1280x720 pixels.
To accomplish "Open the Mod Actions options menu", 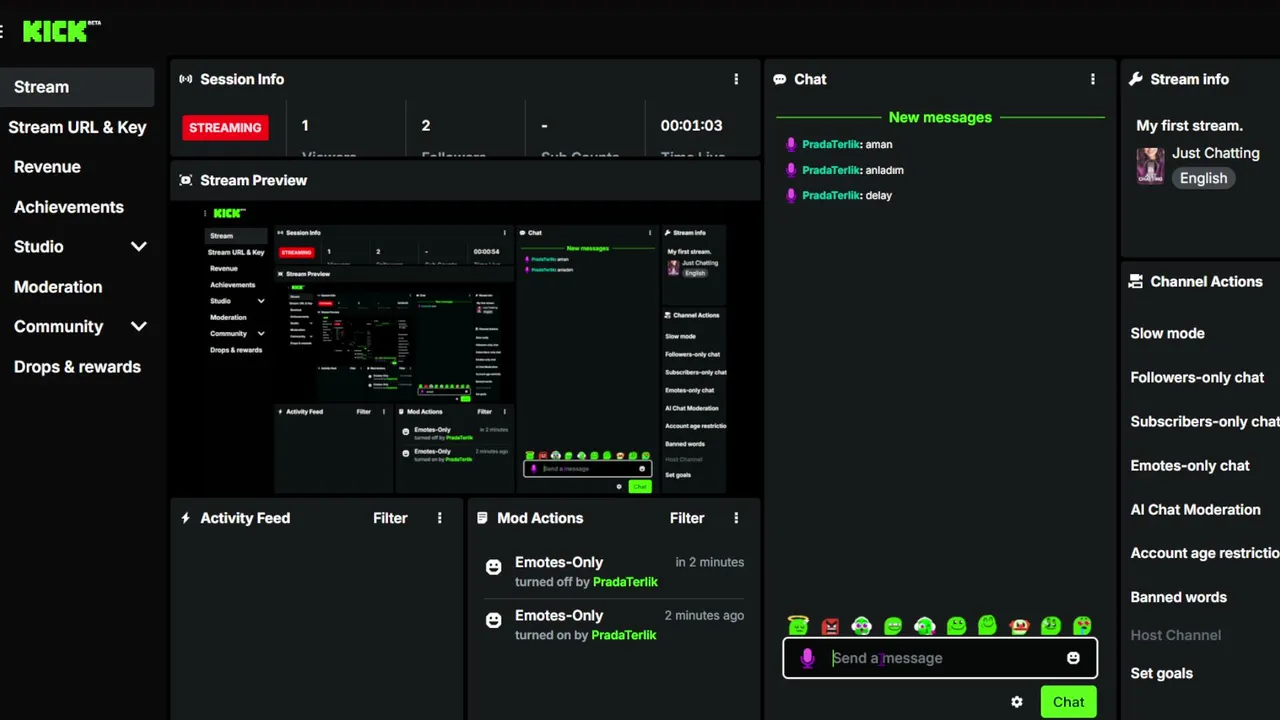I will (736, 518).
